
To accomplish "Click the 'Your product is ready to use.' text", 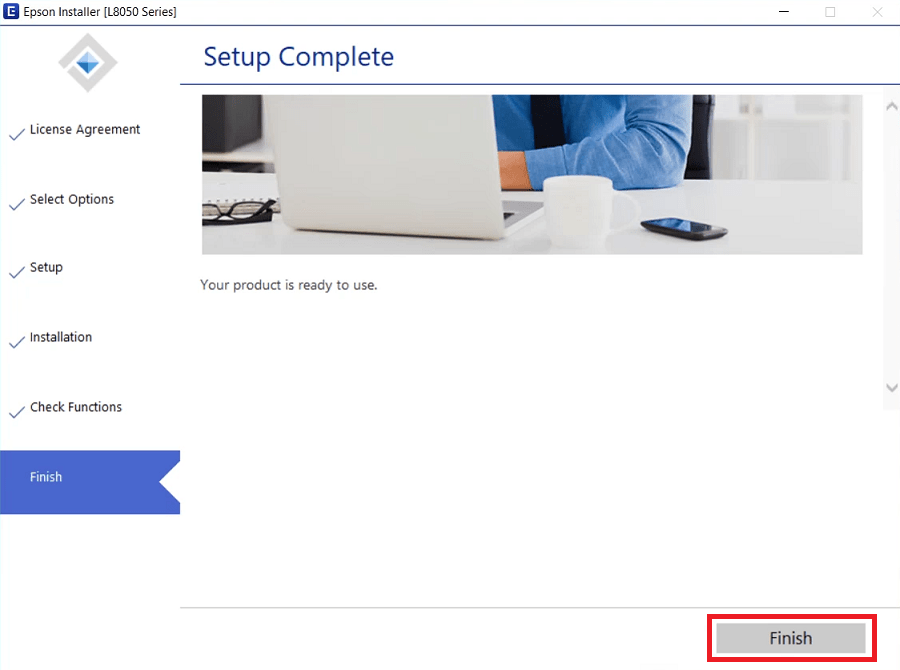I will [x=289, y=285].
